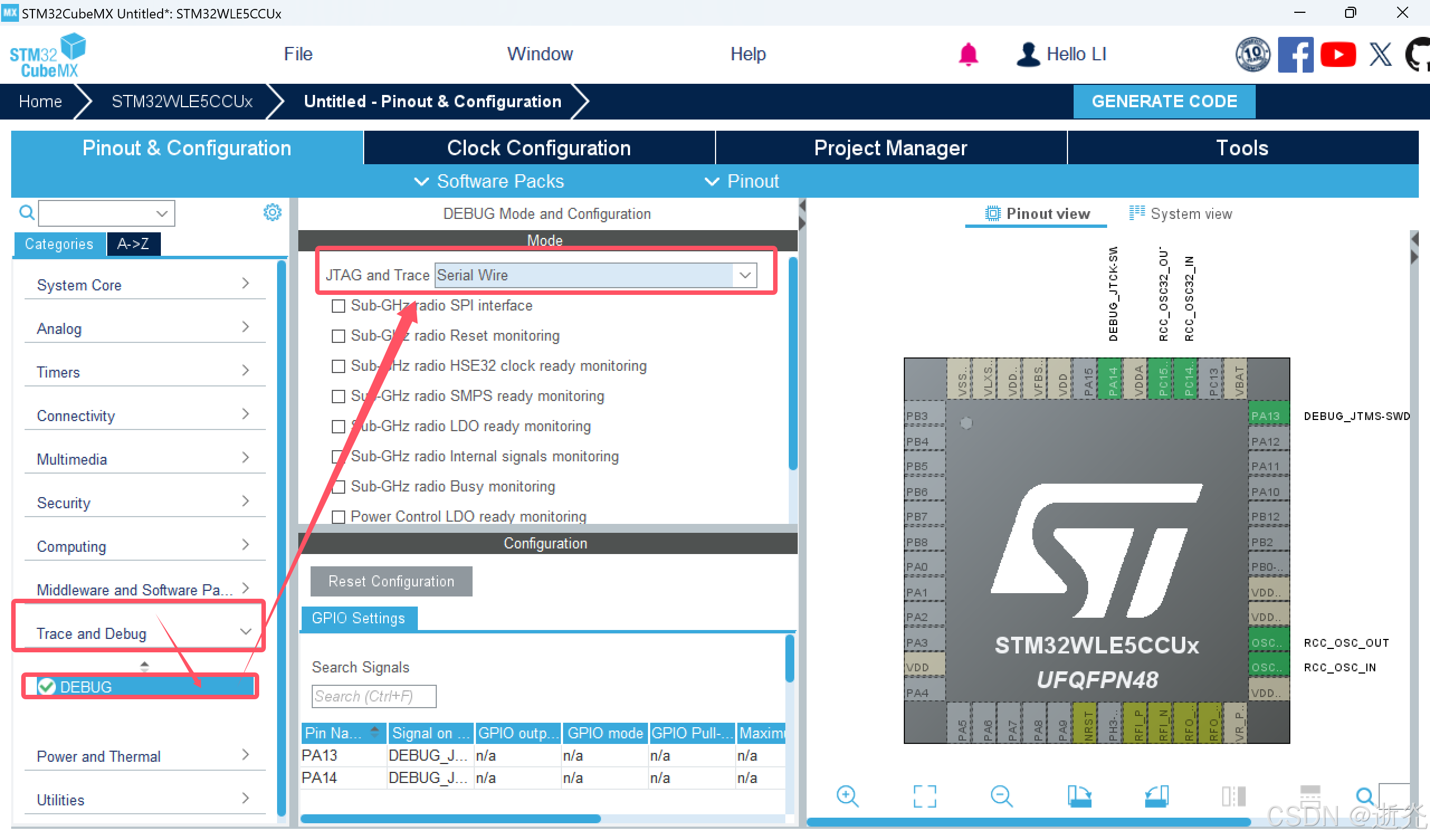Image resolution: width=1430 pixels, height=840 pixels.
Task: Switch categories to A->Z sorting
Action: point(134,244)
